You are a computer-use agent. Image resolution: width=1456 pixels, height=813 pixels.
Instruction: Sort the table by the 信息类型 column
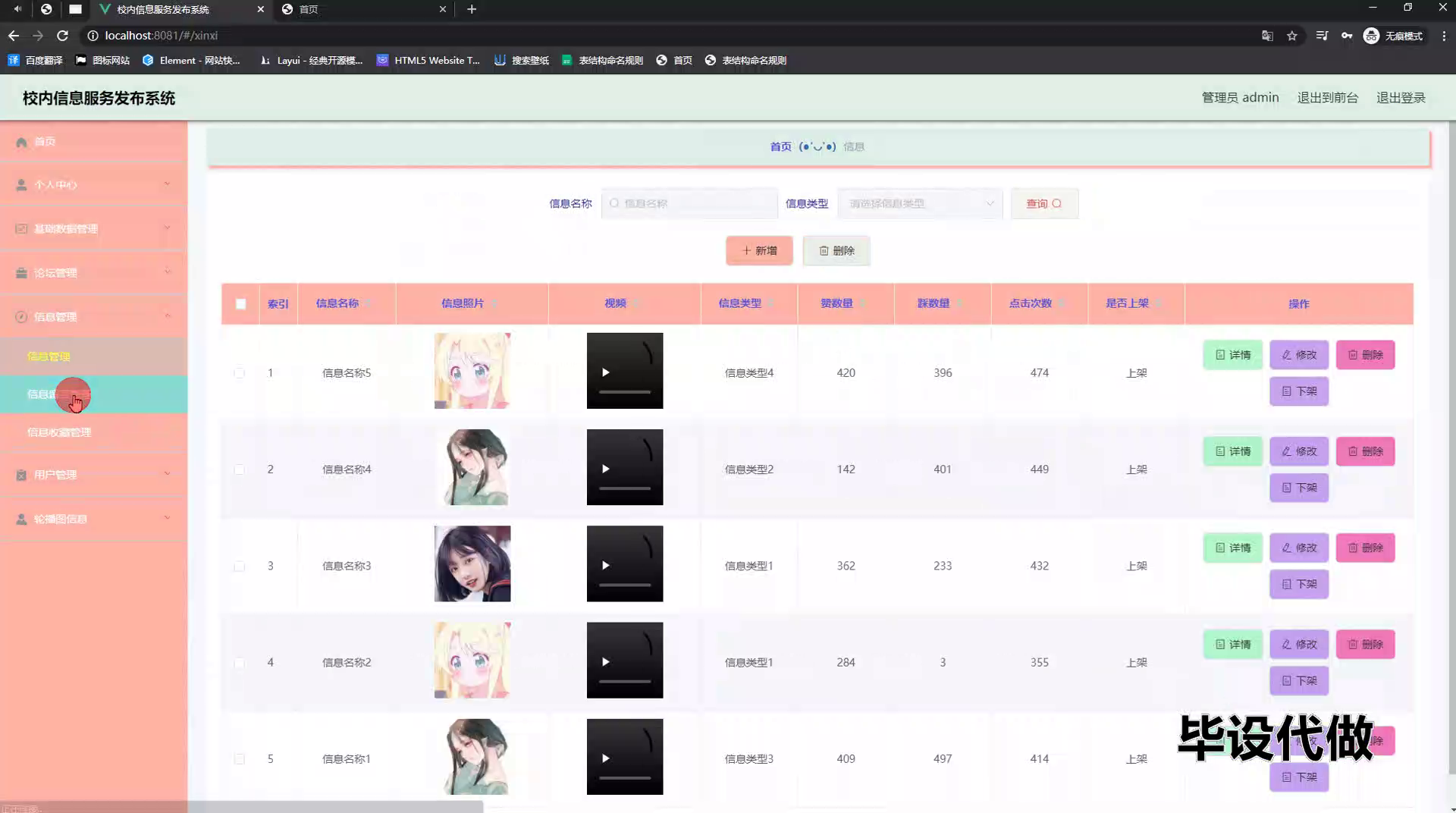tap(771, 303)
